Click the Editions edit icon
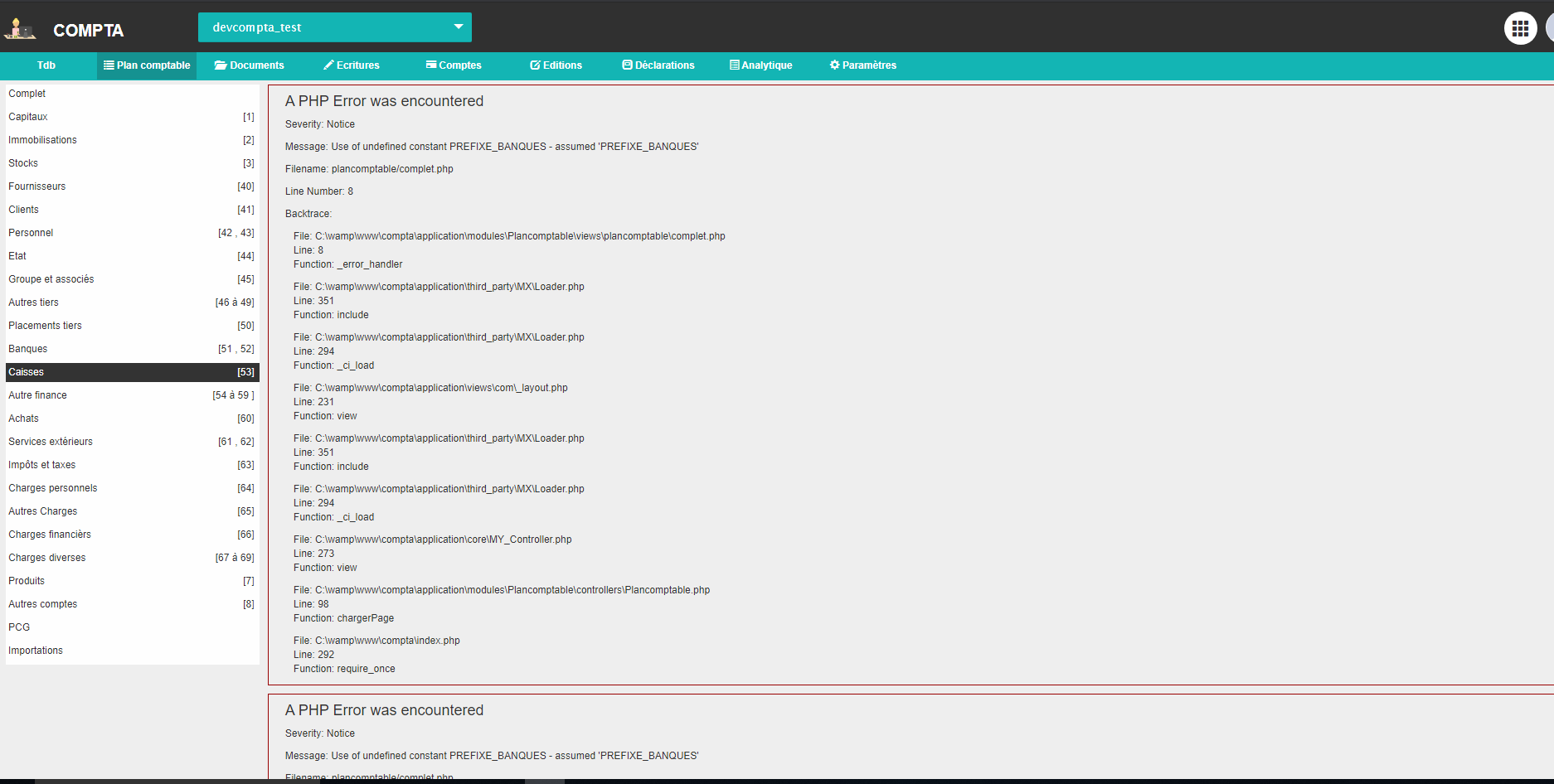Screen dimensions: 1554x784 tap(535, 65)
